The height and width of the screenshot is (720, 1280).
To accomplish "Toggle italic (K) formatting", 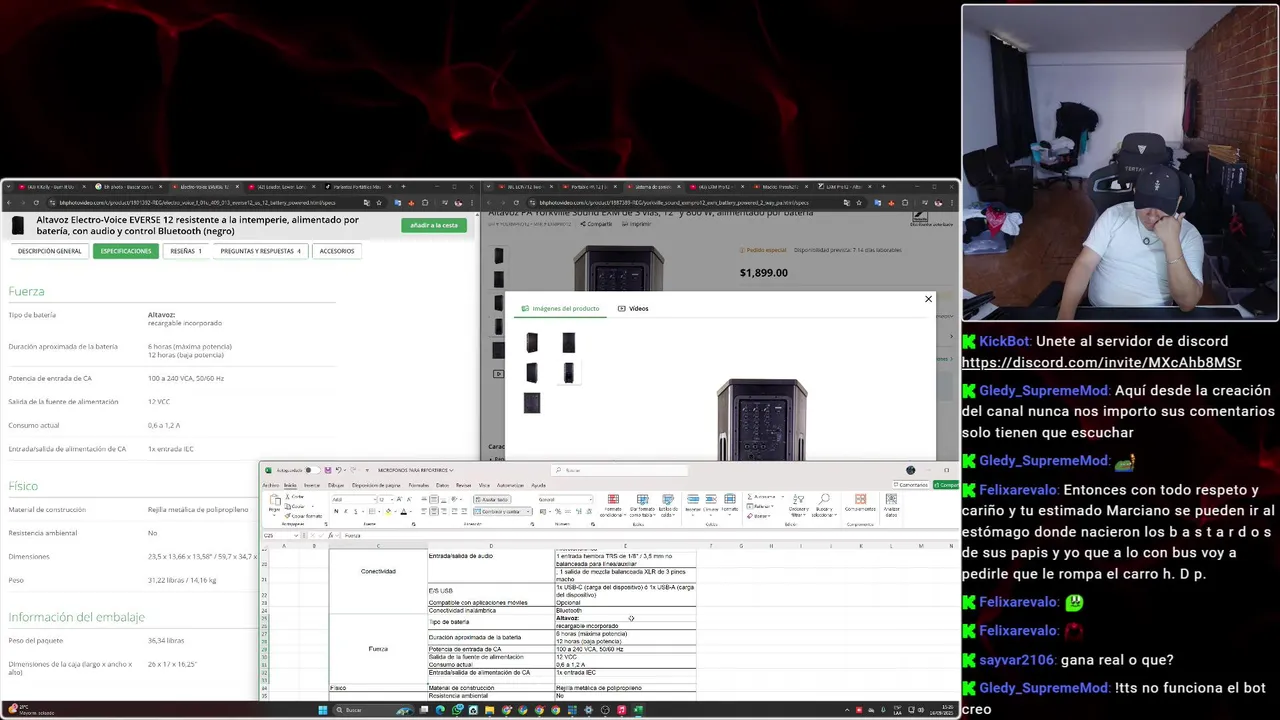I will pyautogui.click(x=346, y=511).
